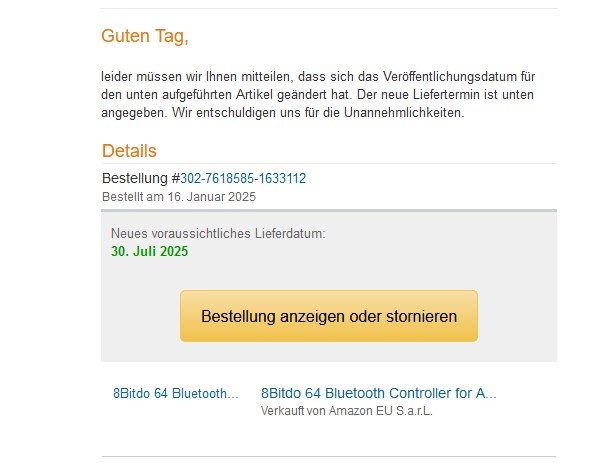The height and width of the screenshot is (463, 602).
Task: Click Verkauft von Amazon EU S.a.r.L. text
Action: (x=347, y=411)
